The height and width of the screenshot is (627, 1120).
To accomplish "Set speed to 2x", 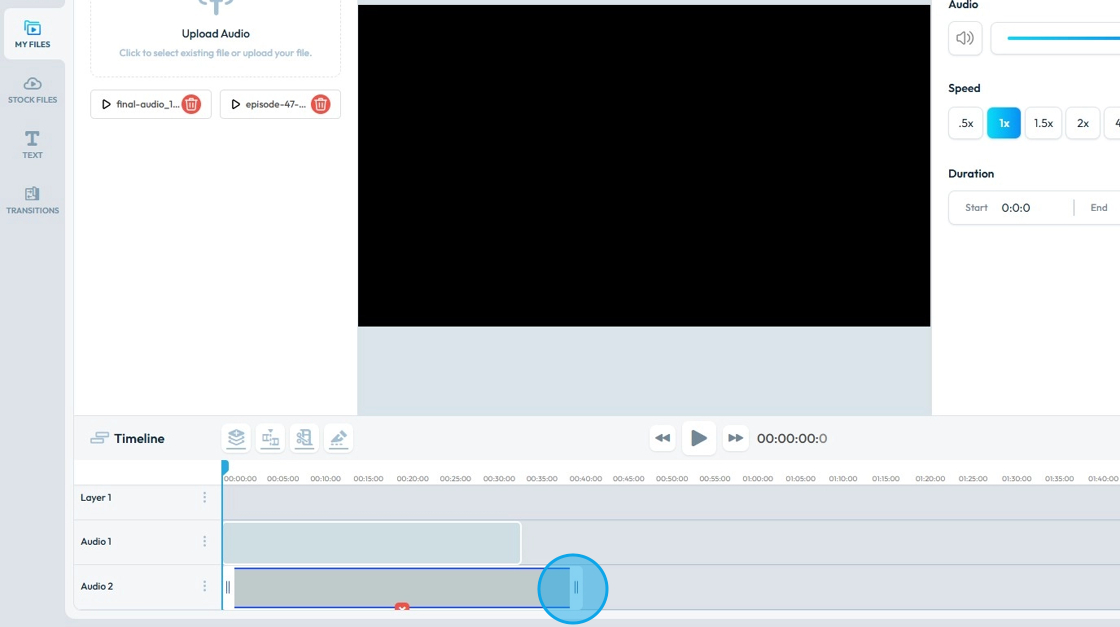I will [1083, 124].
